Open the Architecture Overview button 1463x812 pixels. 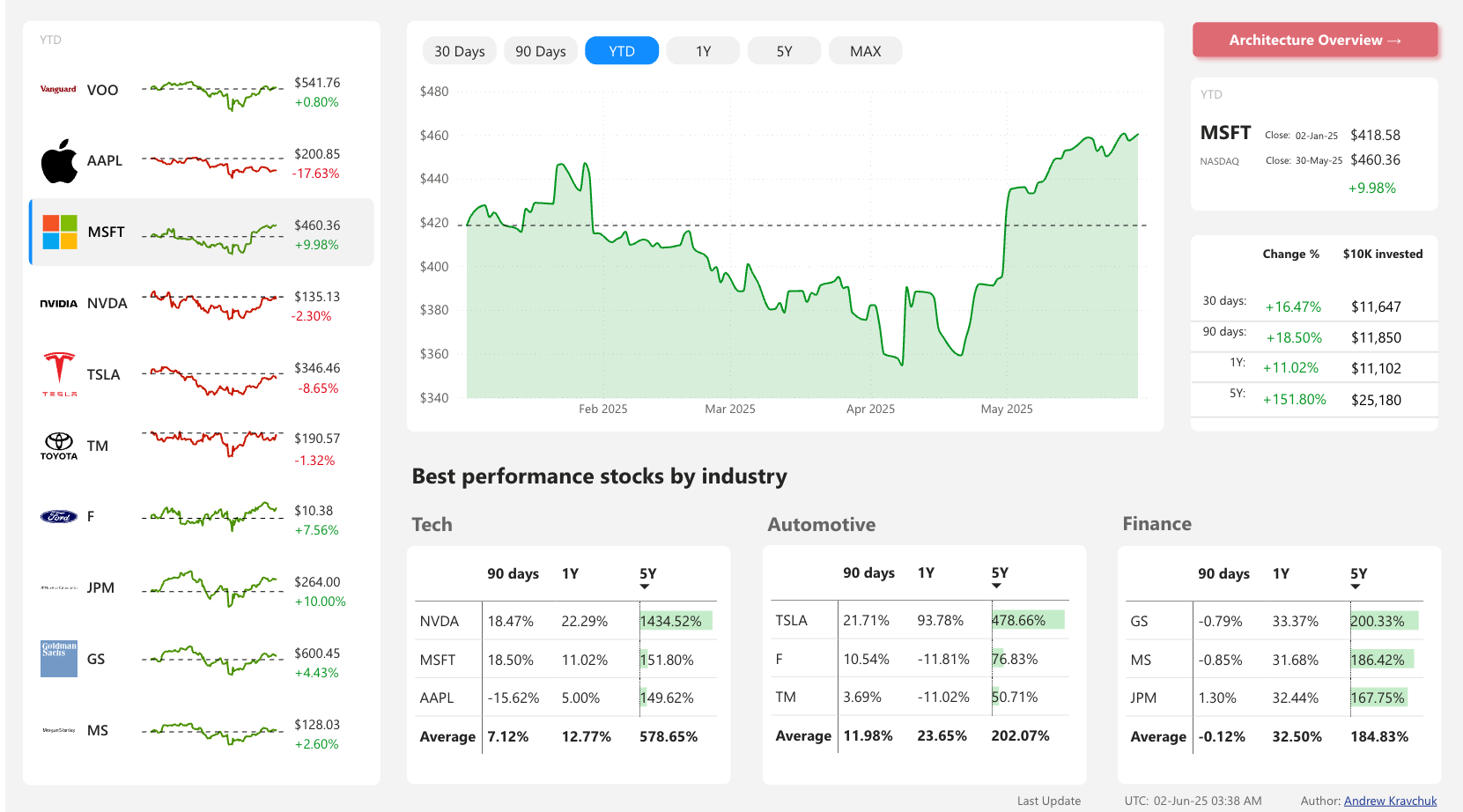click(1315, 41)
